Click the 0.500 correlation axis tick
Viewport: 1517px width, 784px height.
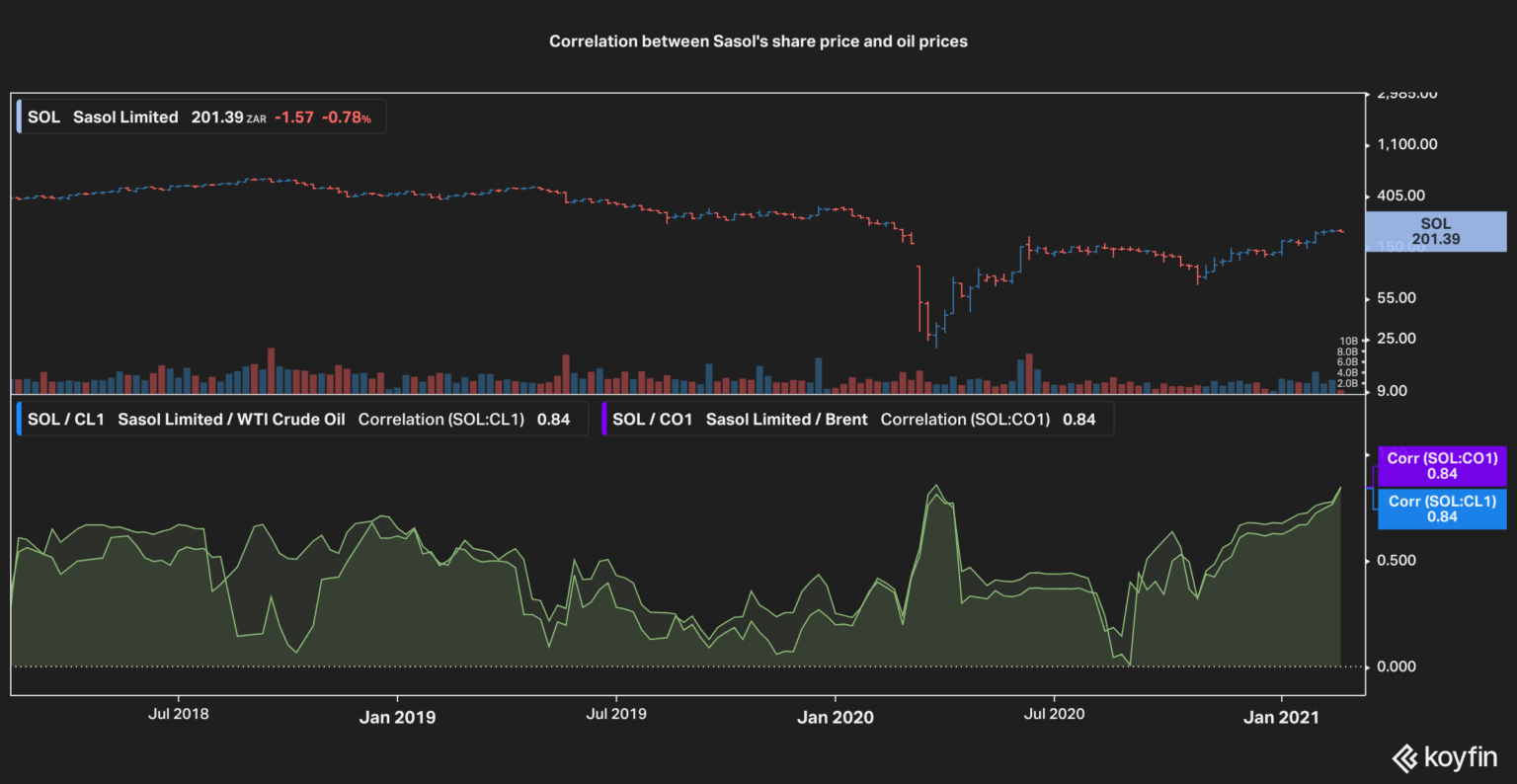pyautogui.click(x=1396, y=560)
